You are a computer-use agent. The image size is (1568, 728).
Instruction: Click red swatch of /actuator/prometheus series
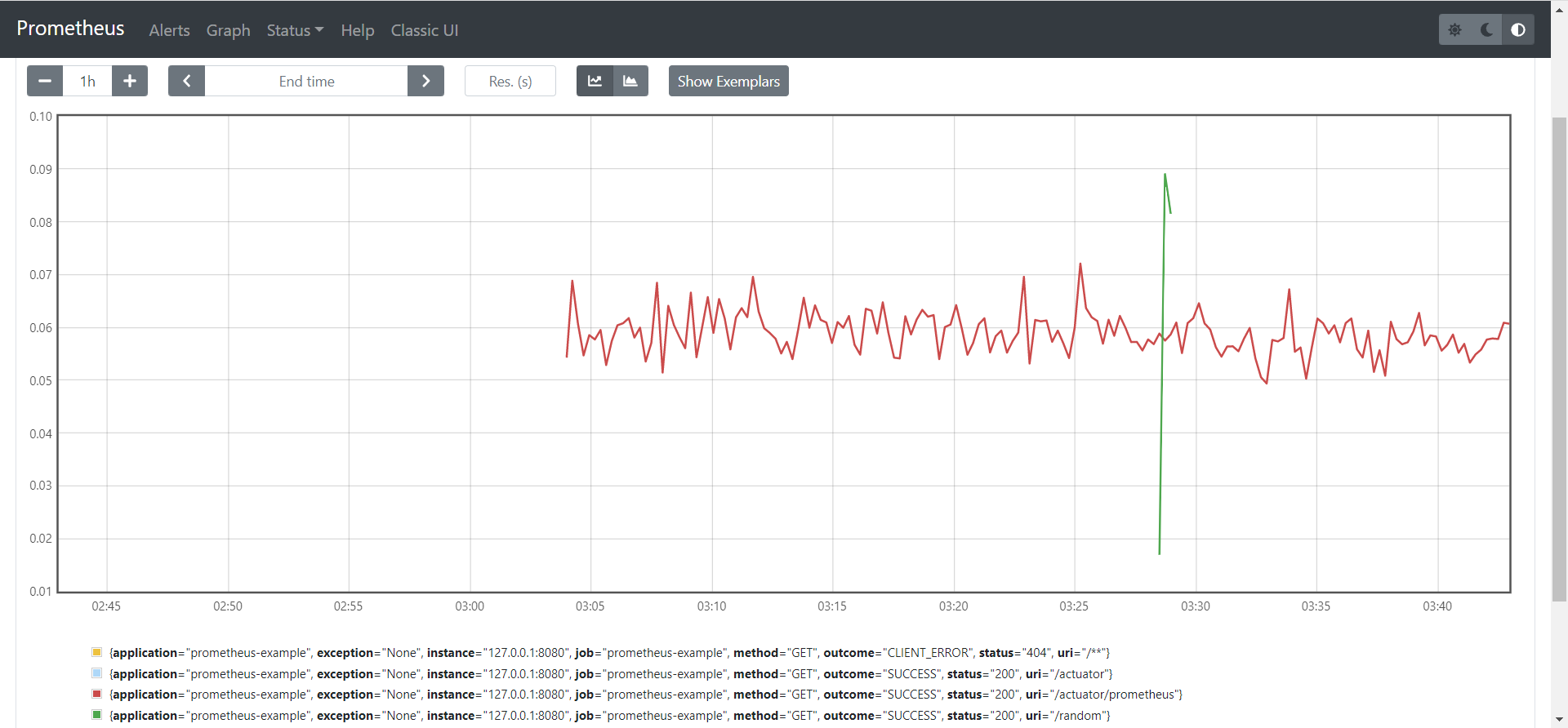(x=96, y=694)
